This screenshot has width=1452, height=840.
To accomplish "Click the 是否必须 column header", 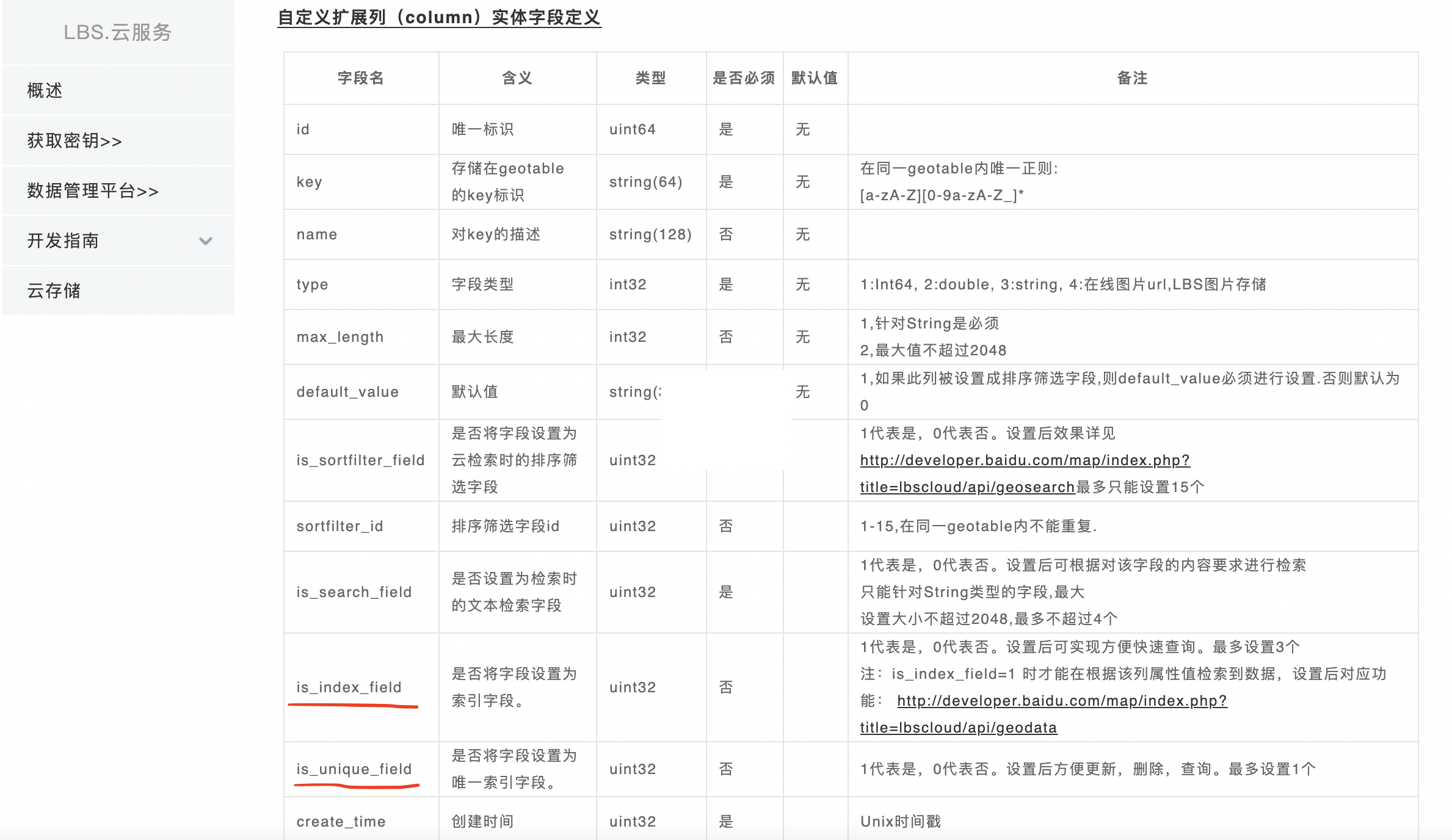I will pos(744,78).
